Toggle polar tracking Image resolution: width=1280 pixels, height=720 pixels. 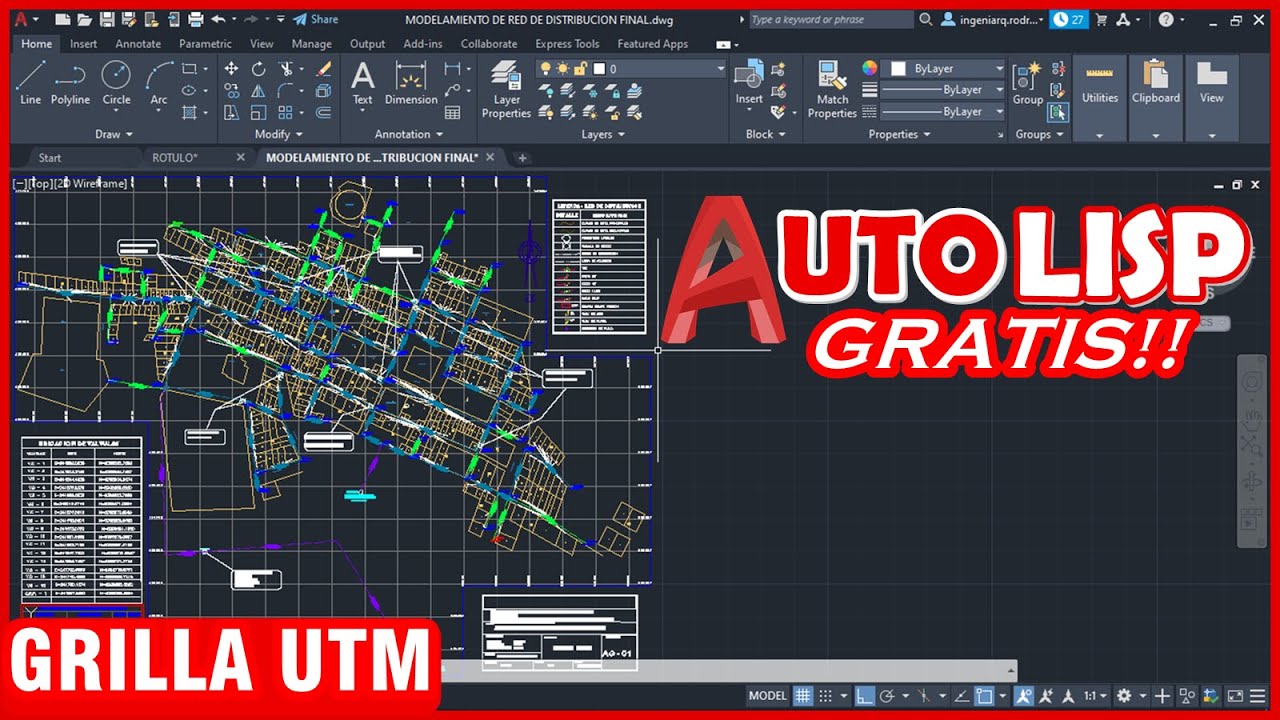click(886, 696)
